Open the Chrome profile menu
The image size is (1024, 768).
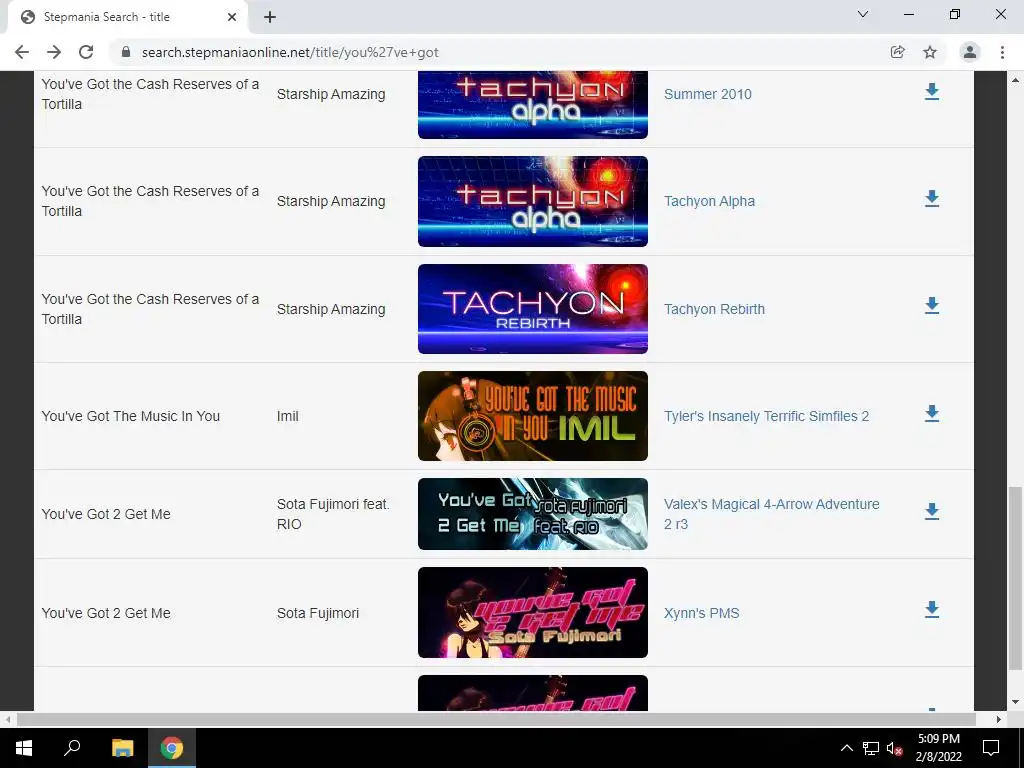point(970,52)
